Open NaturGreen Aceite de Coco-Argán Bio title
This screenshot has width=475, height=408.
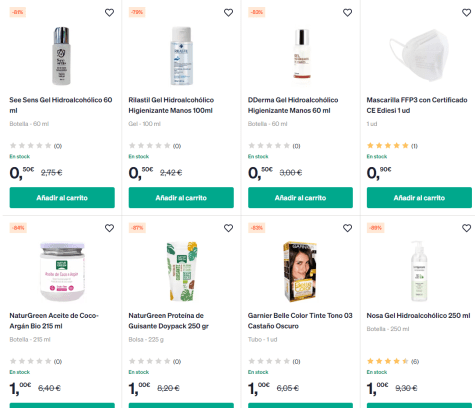coord(54,321)
